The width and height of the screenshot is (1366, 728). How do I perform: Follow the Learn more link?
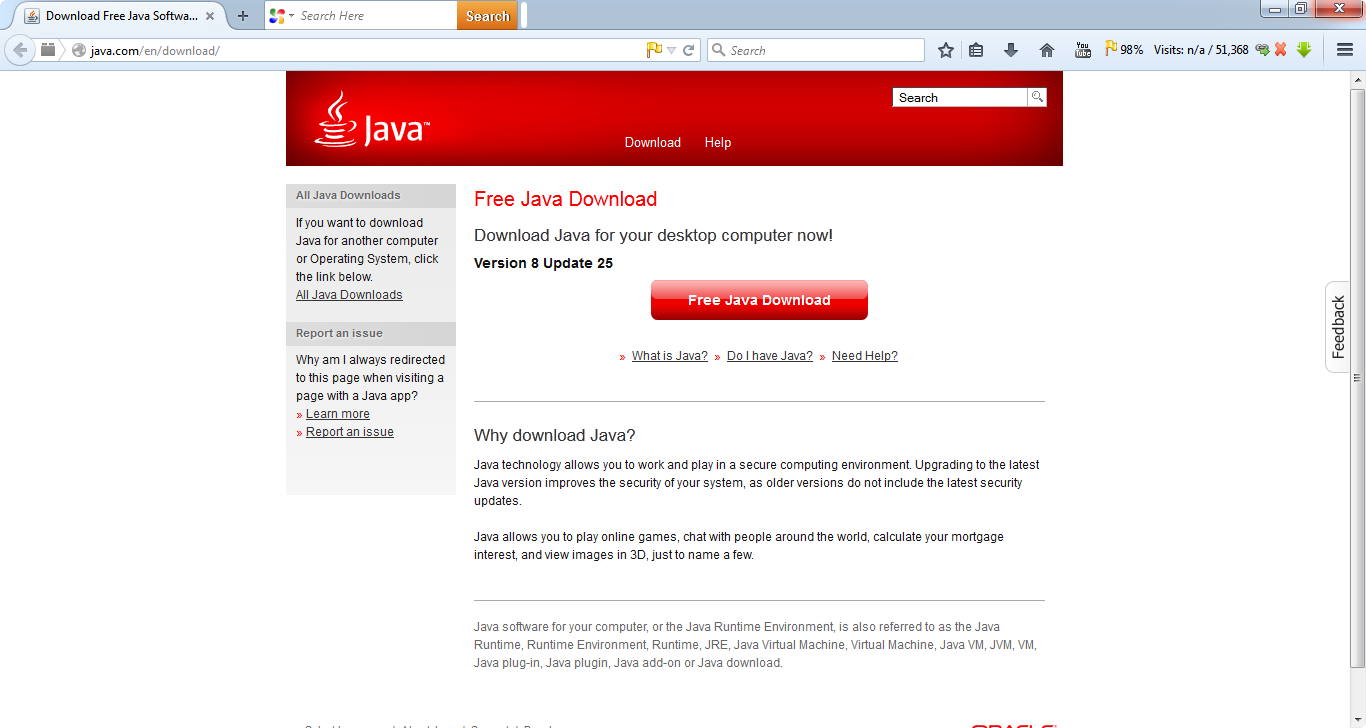[x=338, y=414]
